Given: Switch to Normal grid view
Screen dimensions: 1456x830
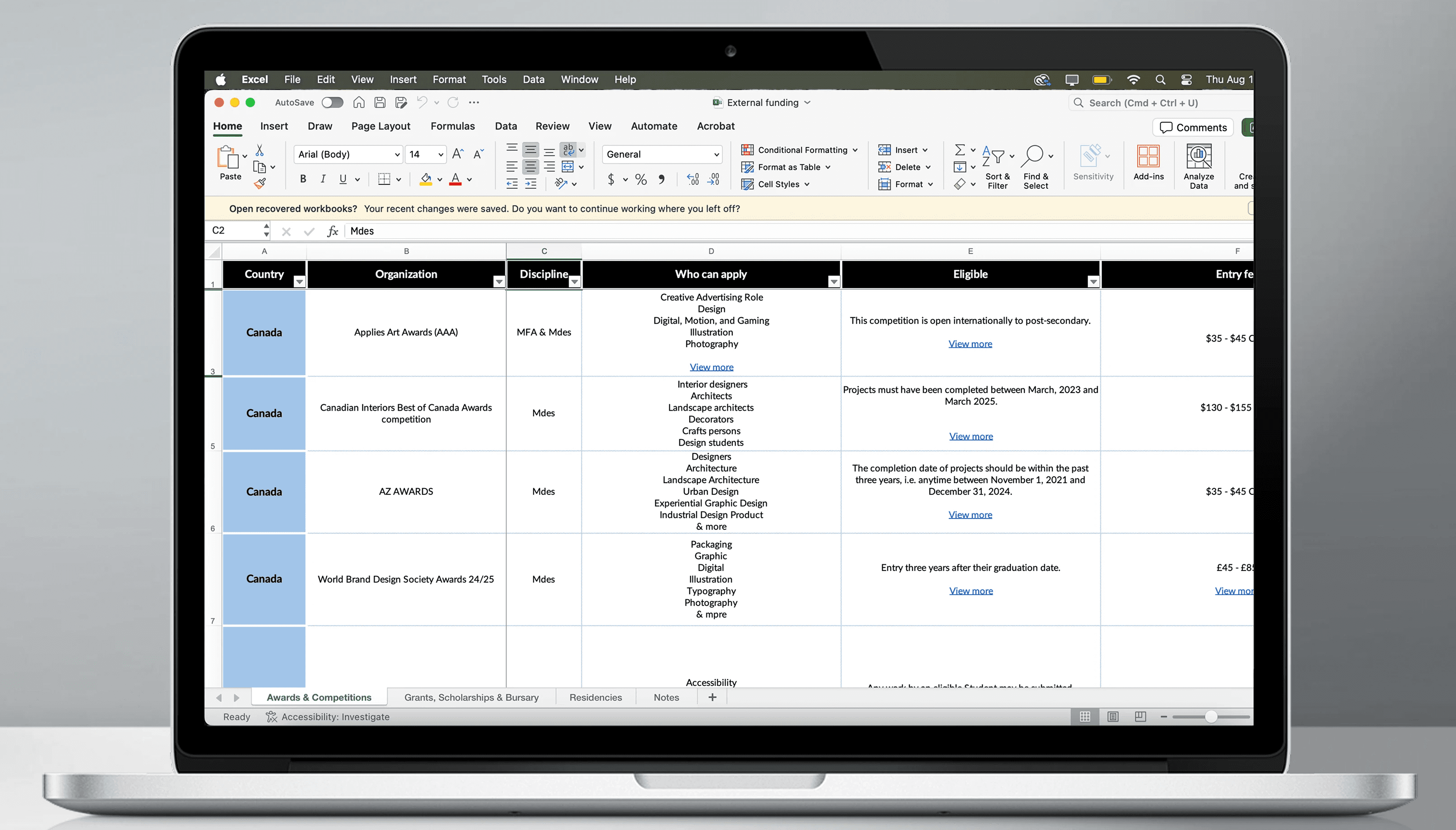Looking at the screenshot, I should click(1085, 716).
